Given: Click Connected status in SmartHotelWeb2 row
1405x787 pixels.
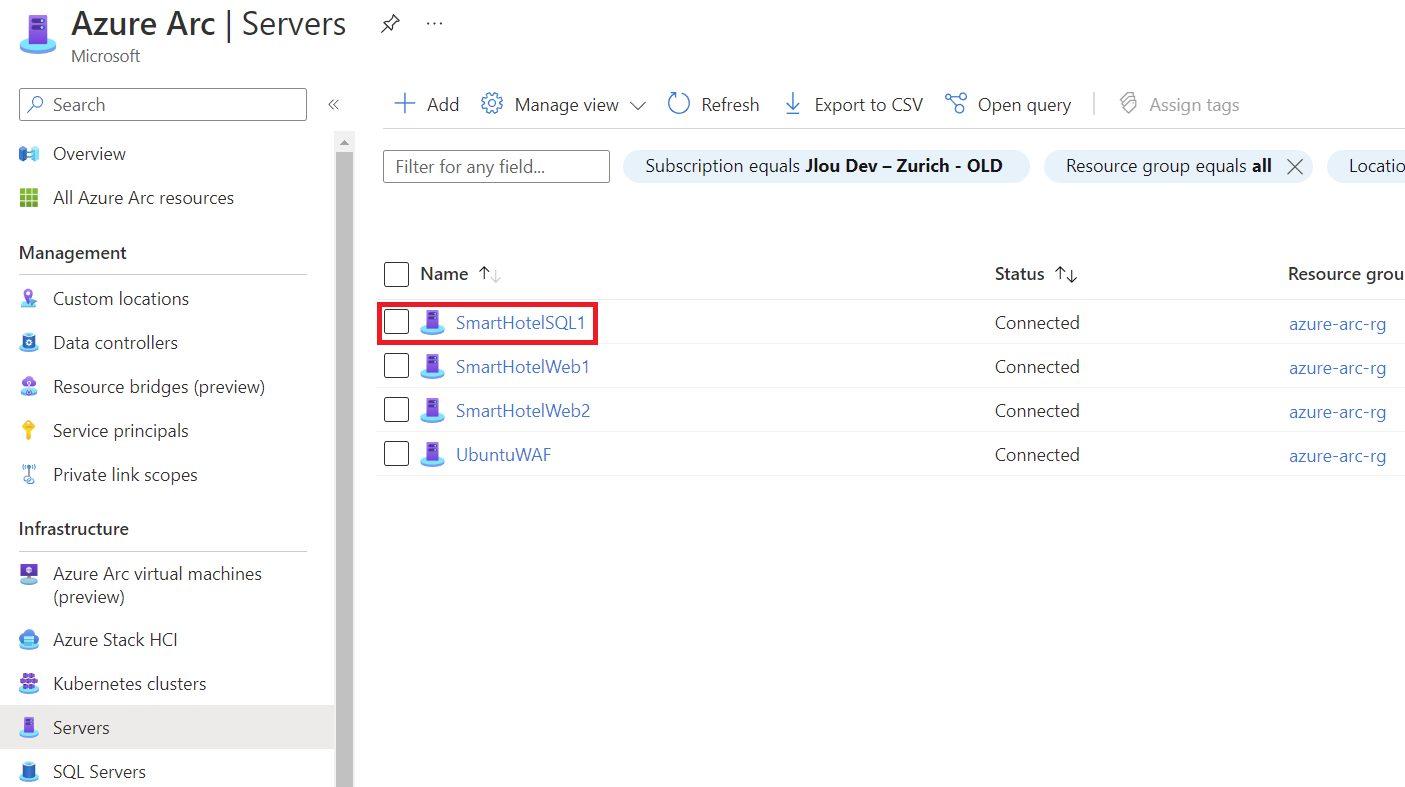Looking at the screenshot, I should point(1037,411).
